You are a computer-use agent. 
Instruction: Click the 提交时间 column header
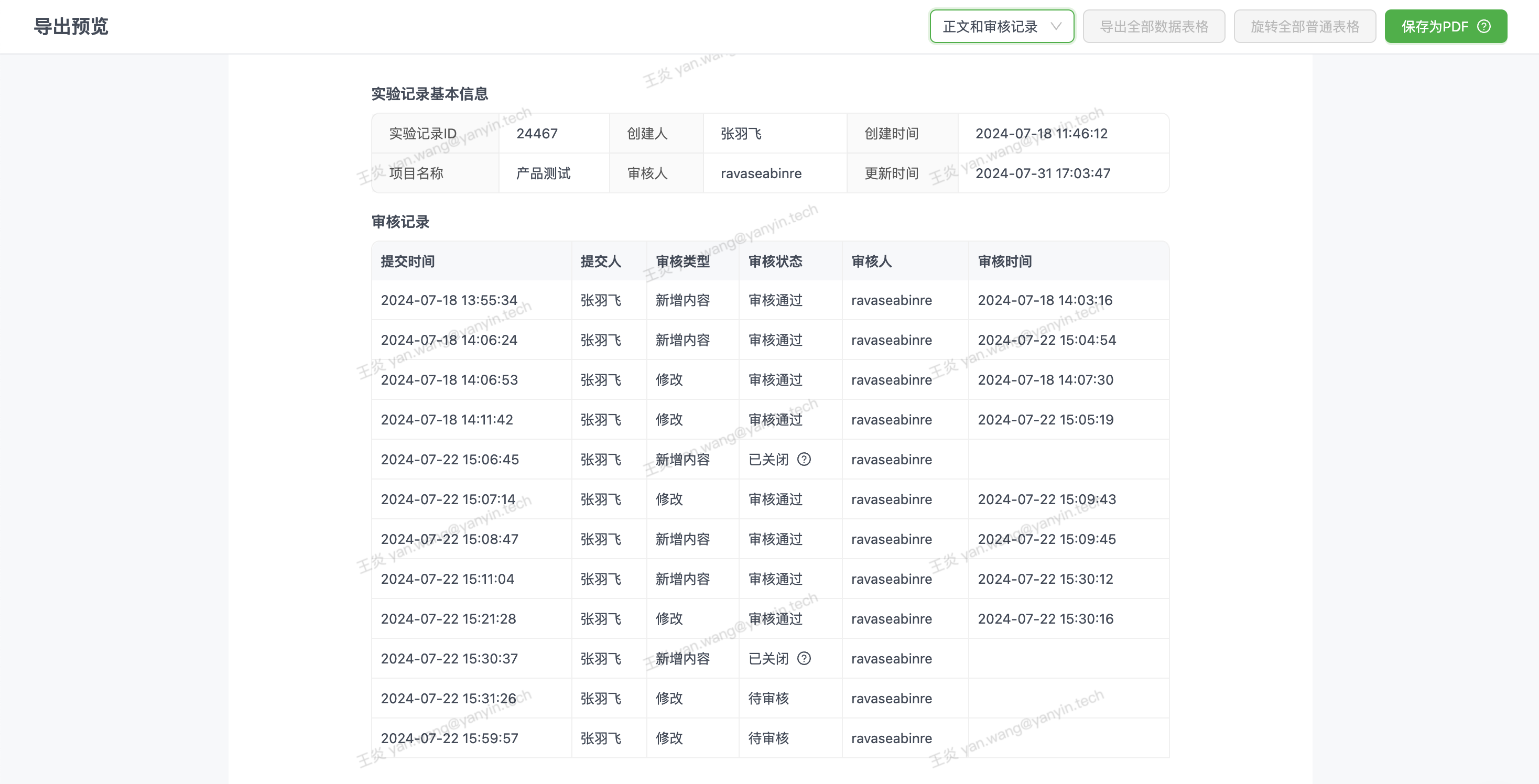[408, 261]
